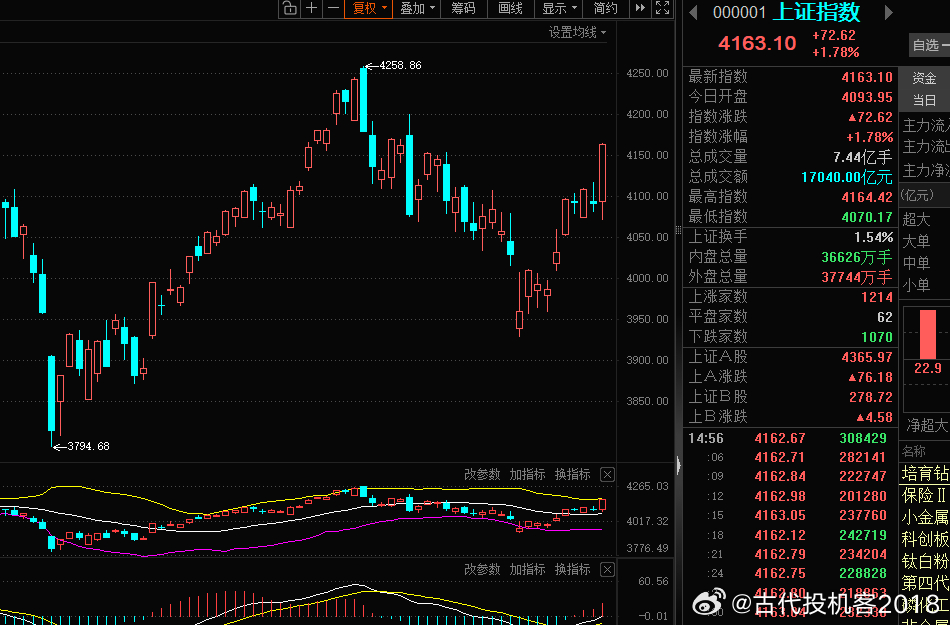Image resolution: width=950 pixels, height=625 pixels.
Task: Click 改参数 on the MACD indicator panel
Action: click(482, 569)
